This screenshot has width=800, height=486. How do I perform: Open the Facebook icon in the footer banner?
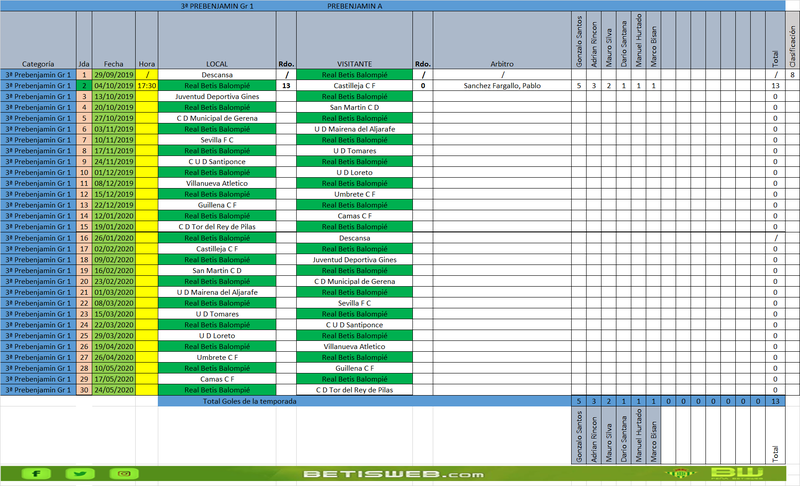point(36,474)
